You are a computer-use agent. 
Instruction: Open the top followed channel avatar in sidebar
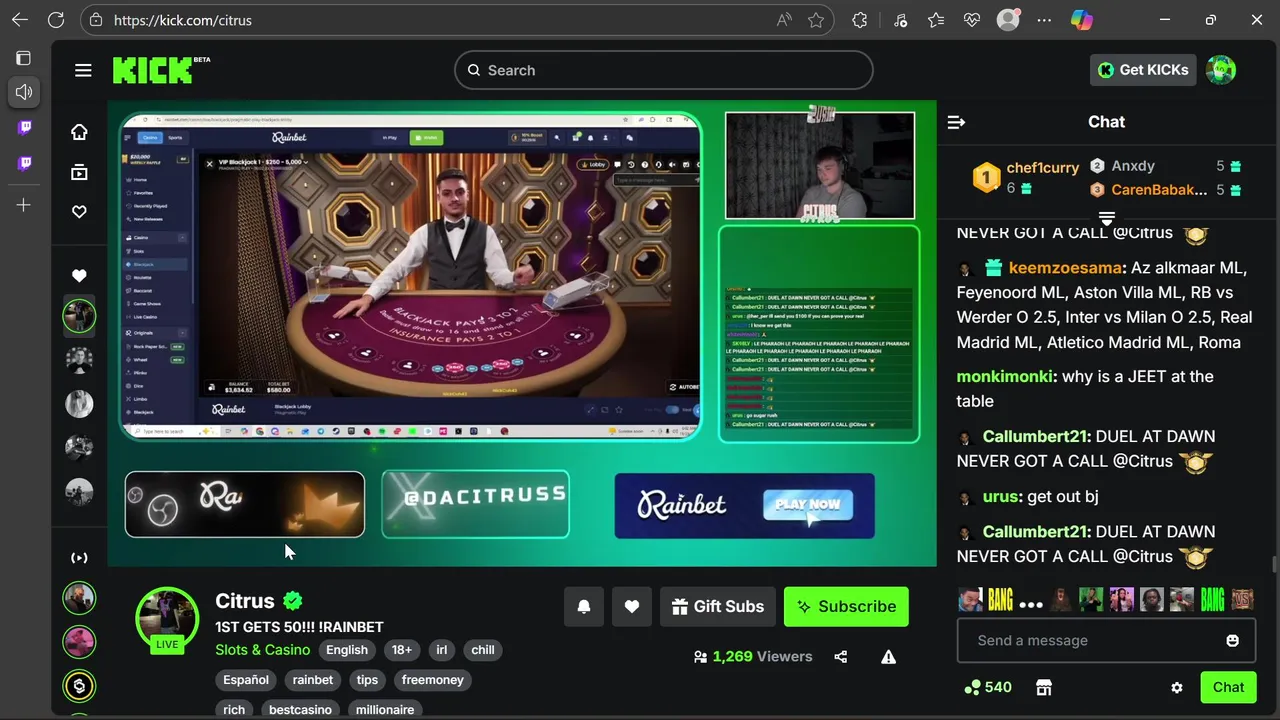(79, 315)
